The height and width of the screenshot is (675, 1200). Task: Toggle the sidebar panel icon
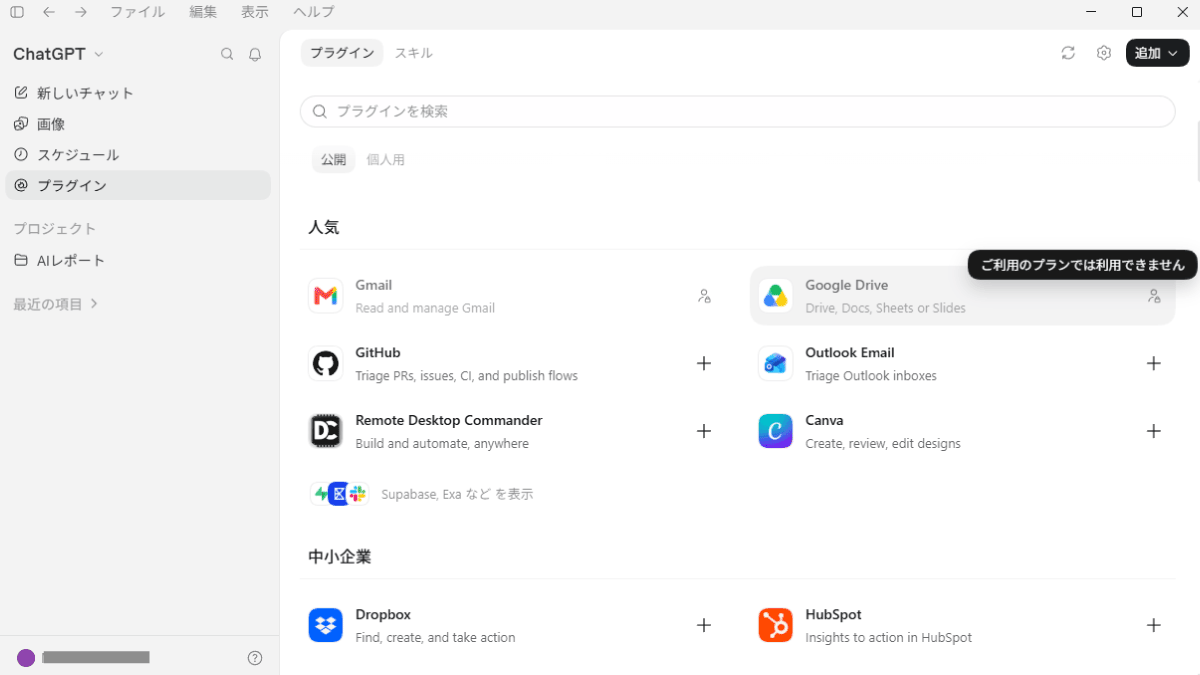click(17, 12)
